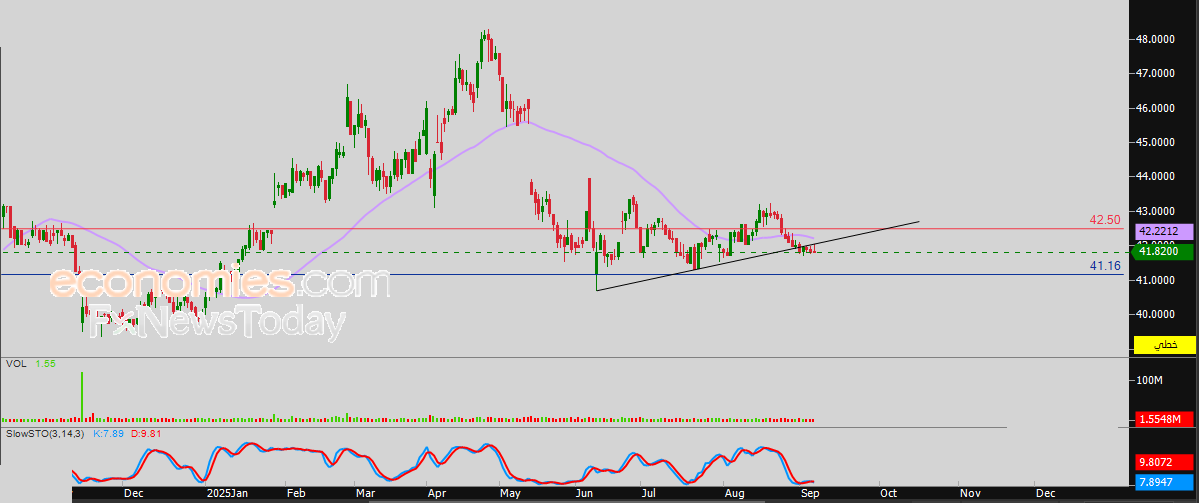
Task: Click the tall green volume spike bar
Action: (82, 396)
